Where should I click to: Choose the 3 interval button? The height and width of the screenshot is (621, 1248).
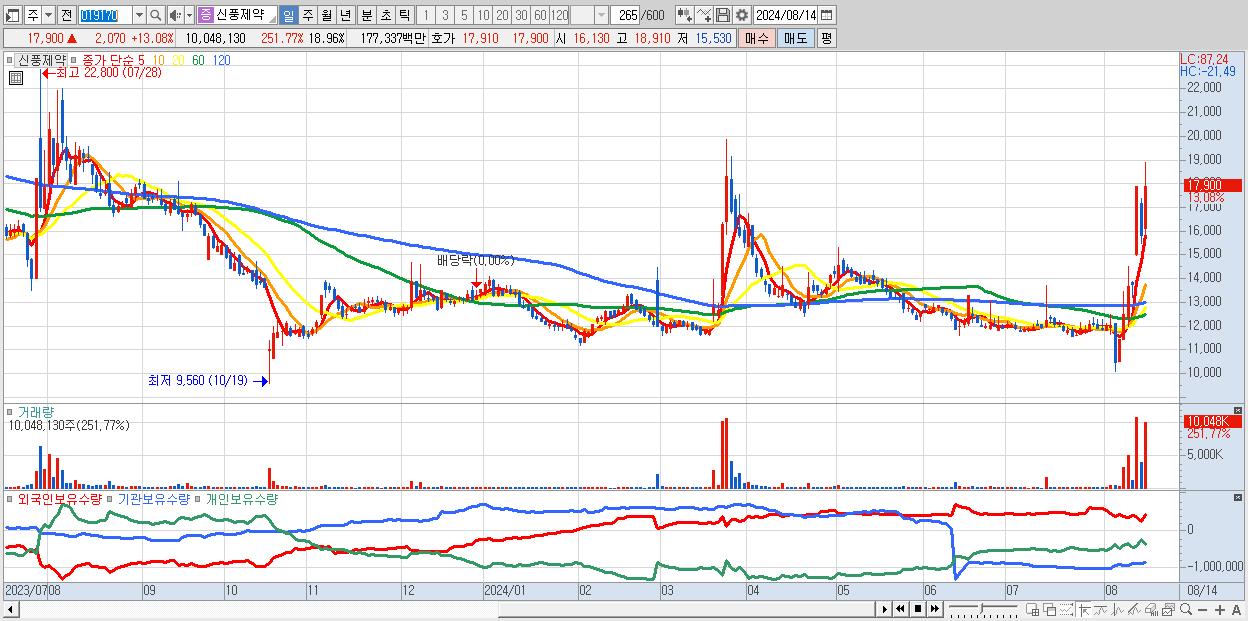click(445, 15)
